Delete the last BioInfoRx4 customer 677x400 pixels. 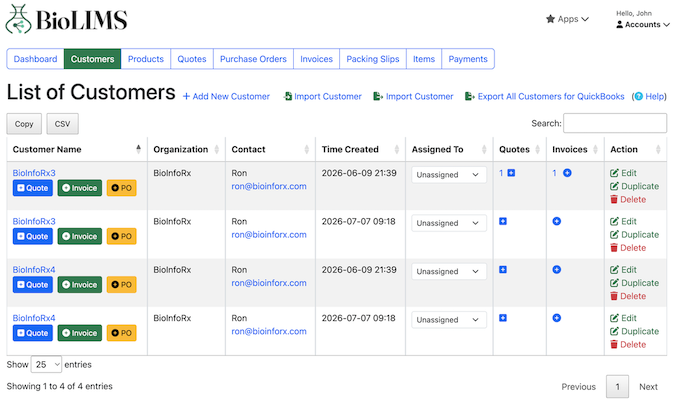628,345
